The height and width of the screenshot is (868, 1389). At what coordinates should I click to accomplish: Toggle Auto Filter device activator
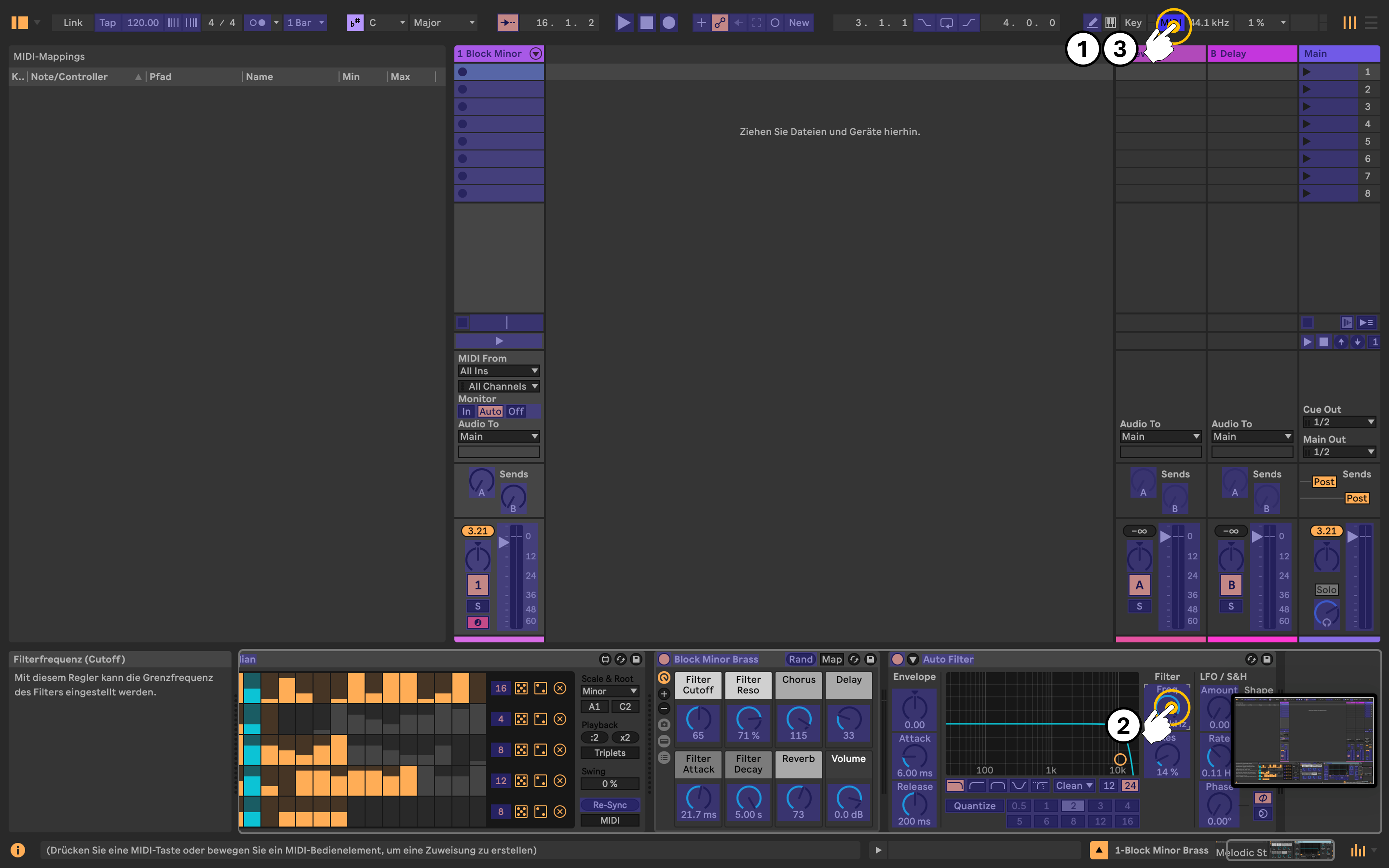pos(897,659)
